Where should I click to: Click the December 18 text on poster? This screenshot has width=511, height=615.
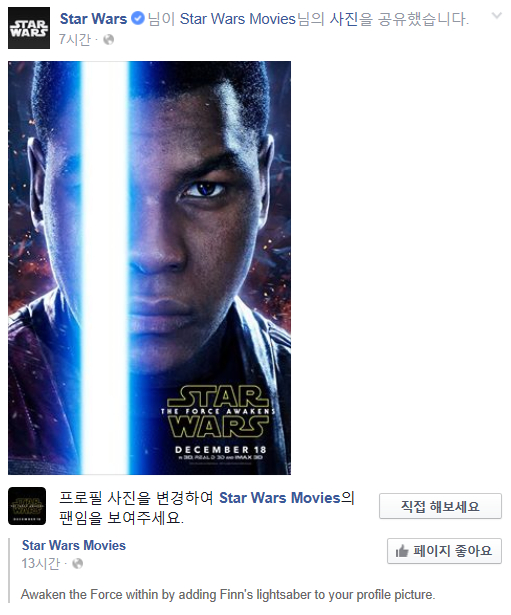[x=220, y=449]
